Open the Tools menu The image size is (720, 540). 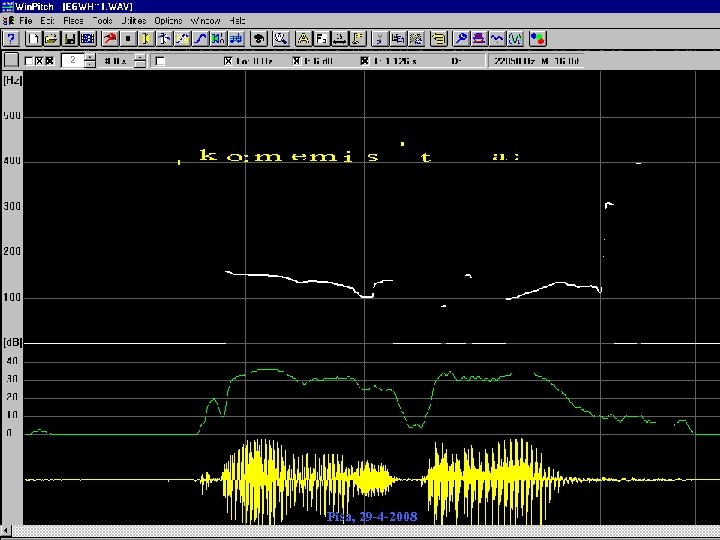tap(102, 21)
